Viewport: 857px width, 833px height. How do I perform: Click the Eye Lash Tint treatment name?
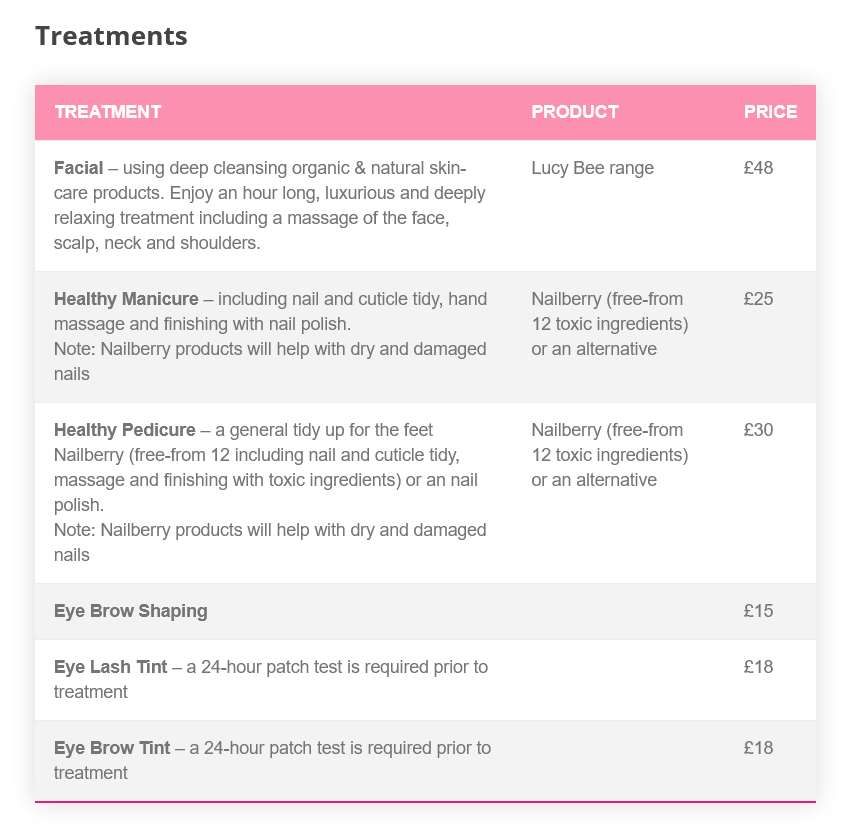click(x=110, y=667)
